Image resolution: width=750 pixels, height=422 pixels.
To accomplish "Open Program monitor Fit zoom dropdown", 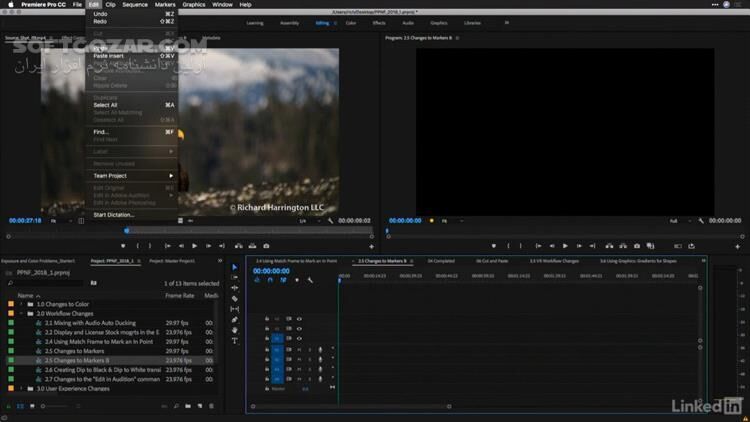I will coord(452,221).
